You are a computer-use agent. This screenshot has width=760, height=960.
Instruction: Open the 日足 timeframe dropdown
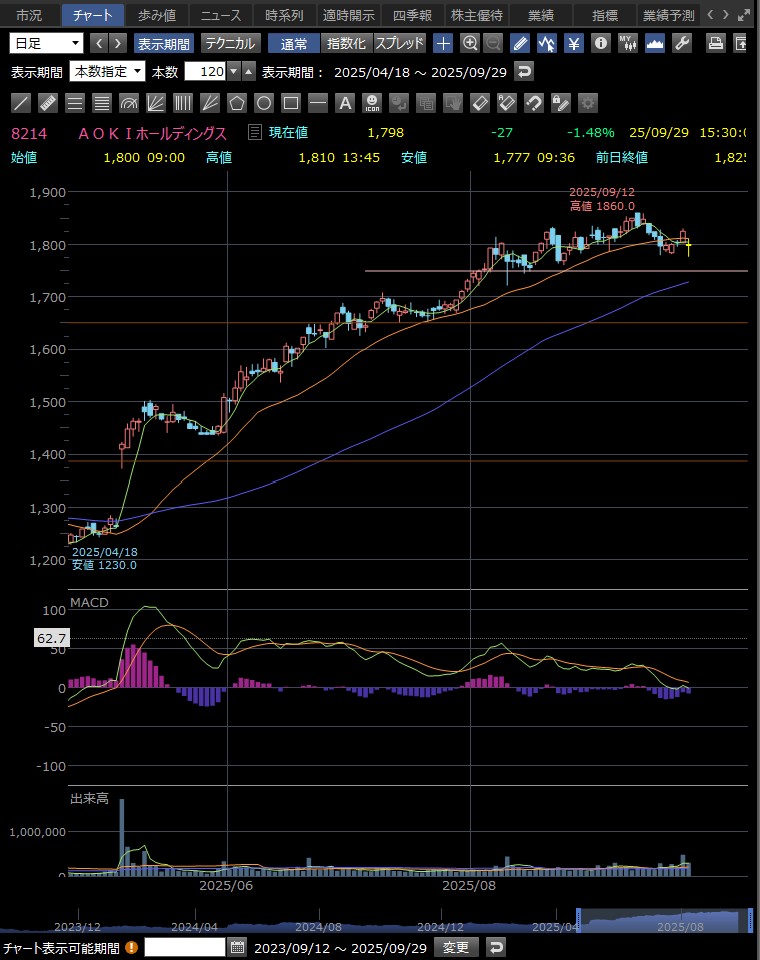coord(47,43)
